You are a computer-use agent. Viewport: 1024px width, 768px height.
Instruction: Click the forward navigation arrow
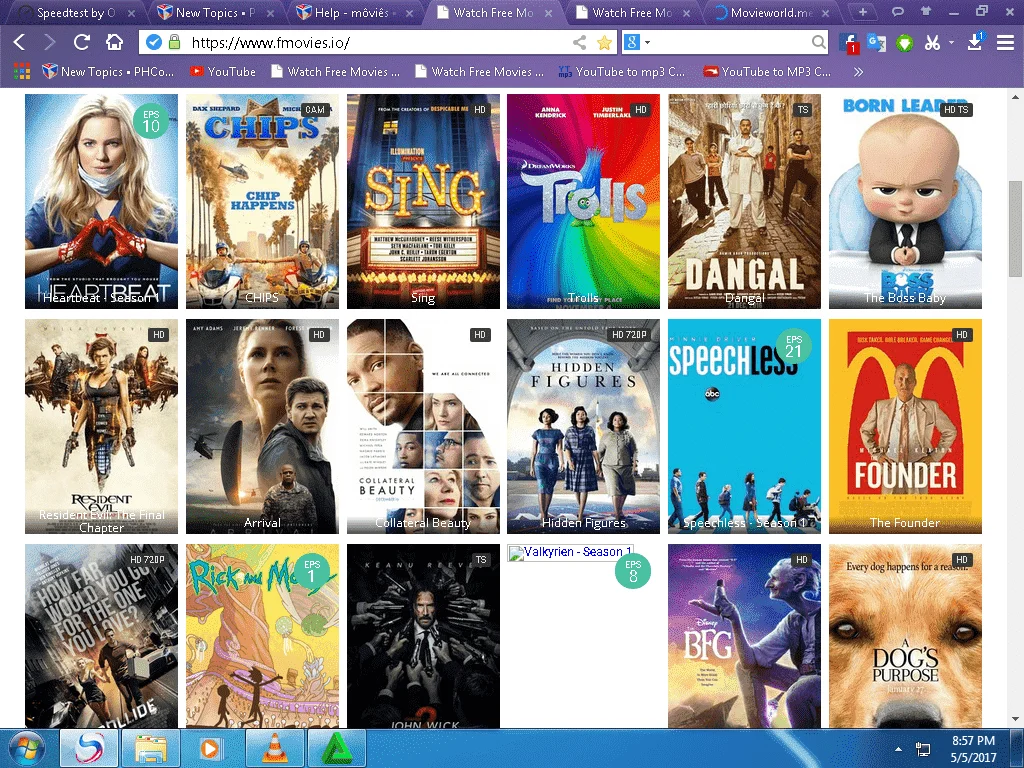coord(50,42)
